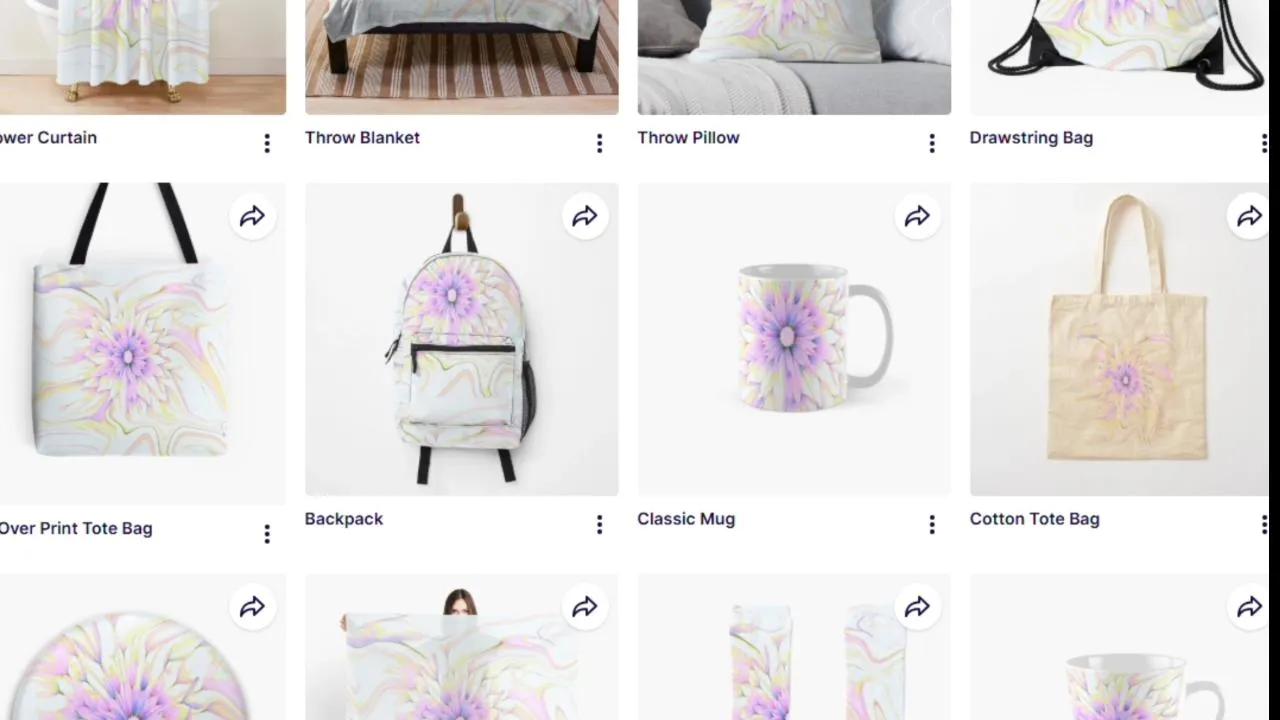1280x720 pixels.
Task: Click share icon on socks product
Action: [917, 607]
